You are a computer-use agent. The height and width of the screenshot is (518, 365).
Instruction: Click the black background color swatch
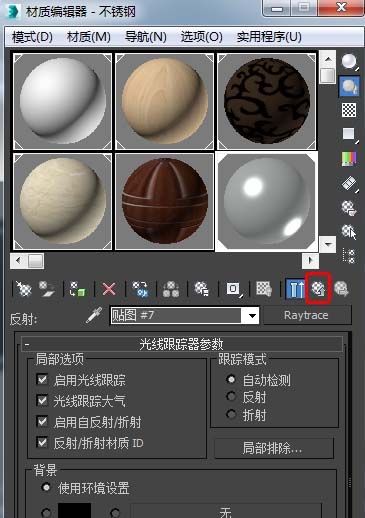pos(74,511)
